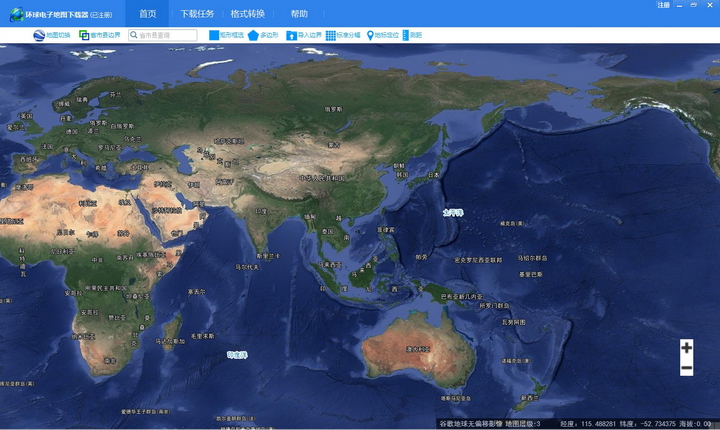
Task: Click the magnifier icon in search box
Action: point(134,35)
